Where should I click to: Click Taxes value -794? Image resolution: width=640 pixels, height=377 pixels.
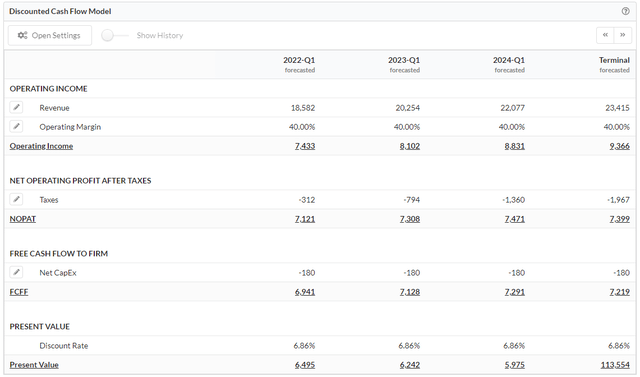(x=412, y=200)
